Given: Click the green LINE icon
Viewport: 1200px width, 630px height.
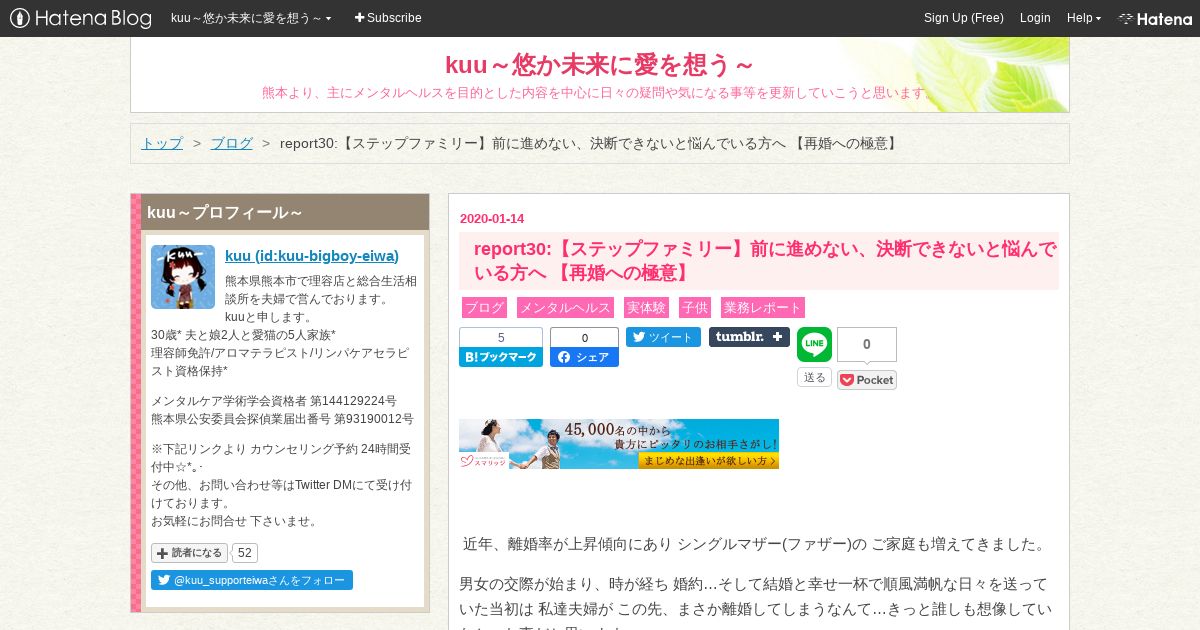Looking at the screenshot, I should (x=814, y=345).
